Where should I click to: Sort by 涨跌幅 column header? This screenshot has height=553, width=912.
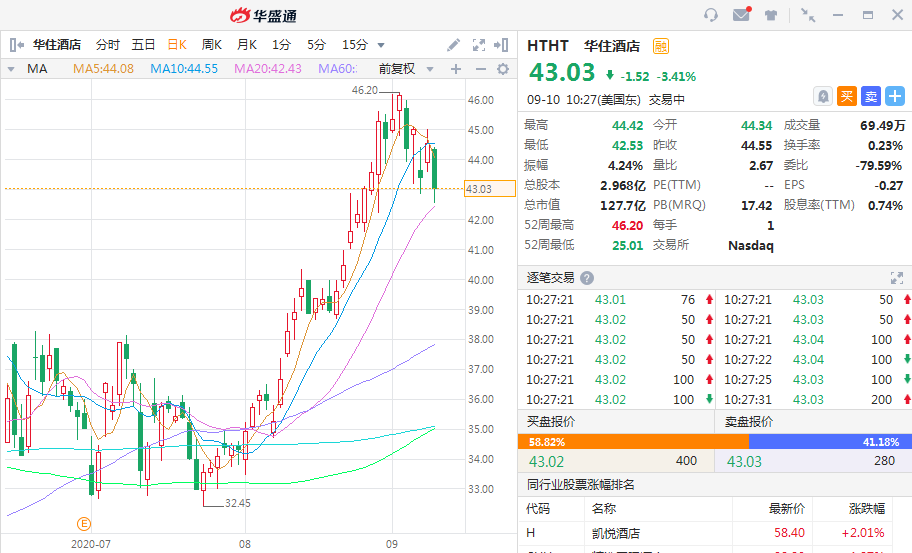pyautogui.click(x=867, y=509)
